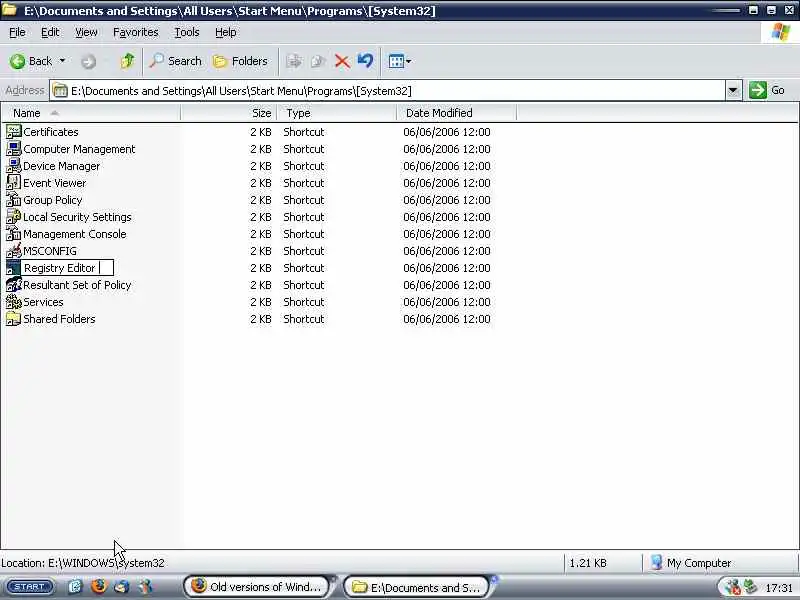Click the Shared Folders file name
The height and width of the screenshot is (600, 800).
coord(59,319)
